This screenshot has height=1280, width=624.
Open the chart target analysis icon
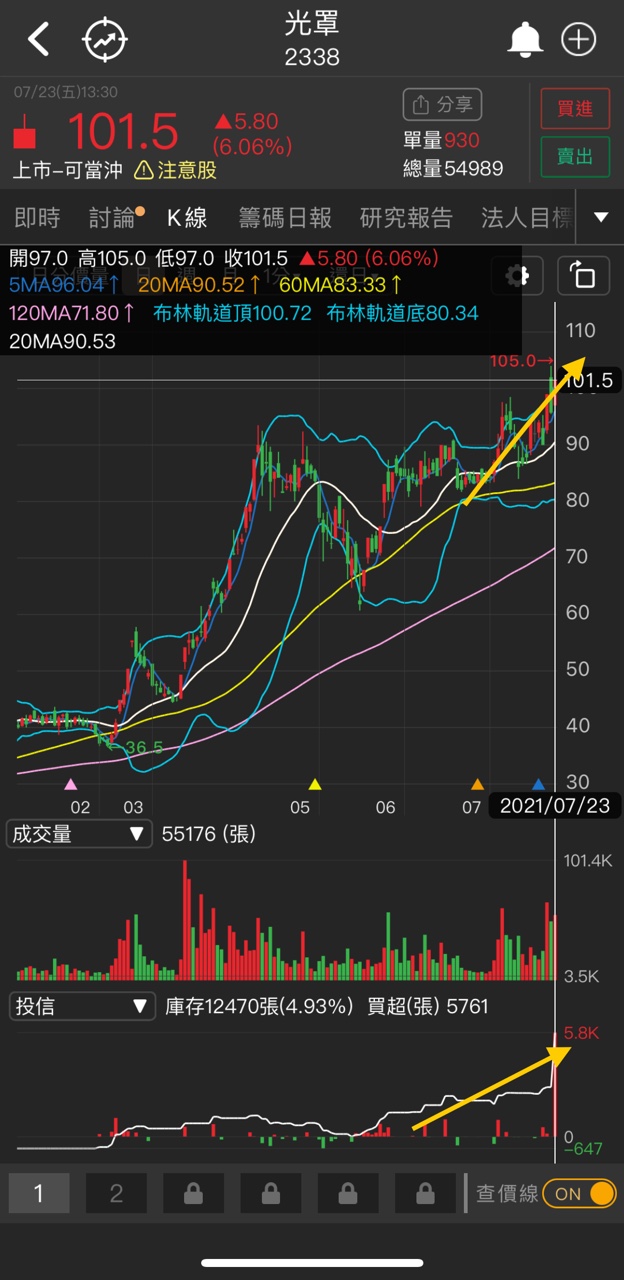tap(105, 40)
